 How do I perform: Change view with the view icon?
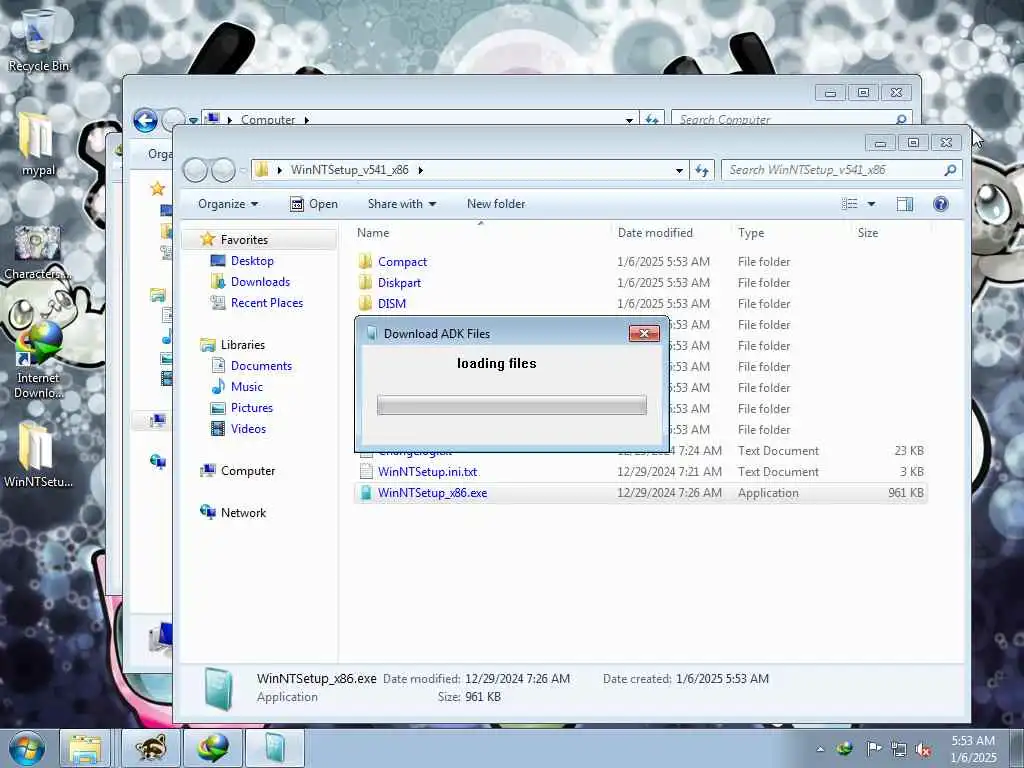coord(850,204)
